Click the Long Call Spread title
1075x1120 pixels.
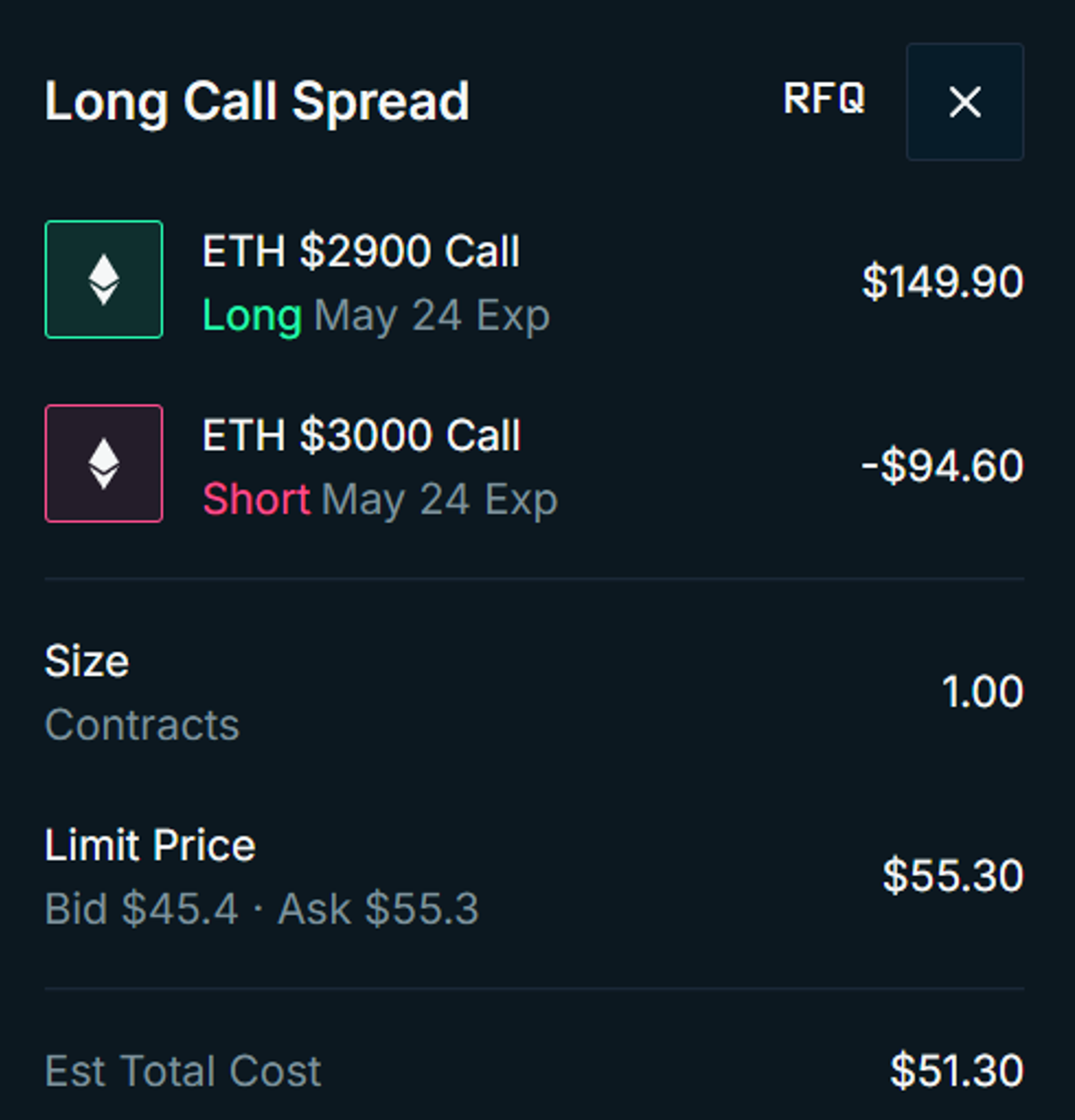pos(257,102)
